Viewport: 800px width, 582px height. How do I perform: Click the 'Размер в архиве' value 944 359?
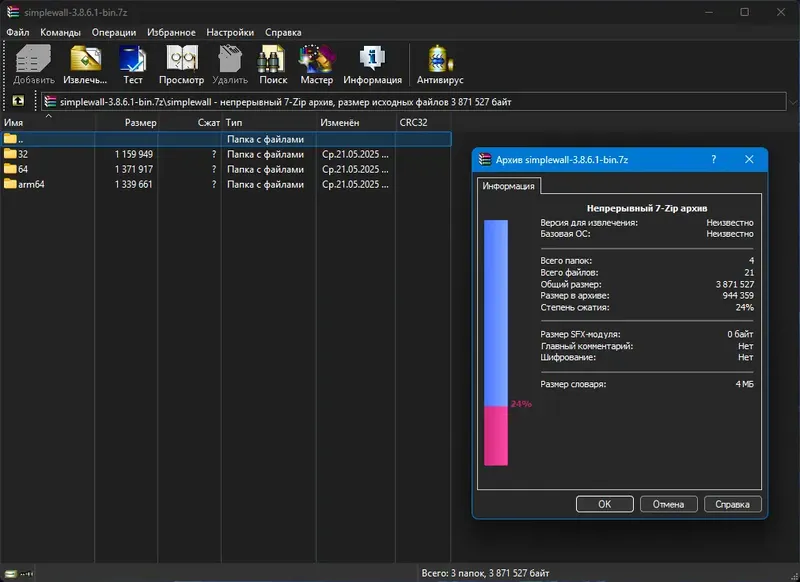tap(738, 295)
